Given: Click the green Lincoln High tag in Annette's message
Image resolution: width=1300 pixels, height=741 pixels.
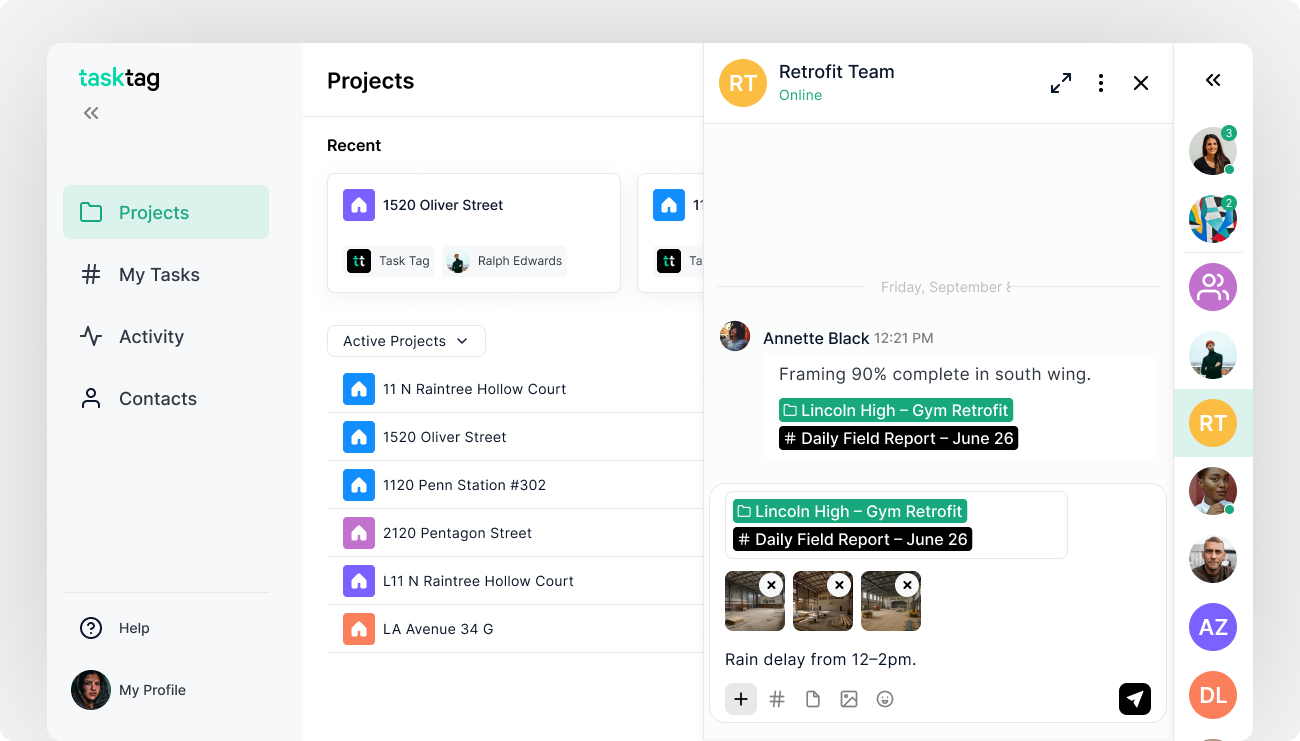Looking at the screenshot, I should pyautogui.click(x=896, y=410).
